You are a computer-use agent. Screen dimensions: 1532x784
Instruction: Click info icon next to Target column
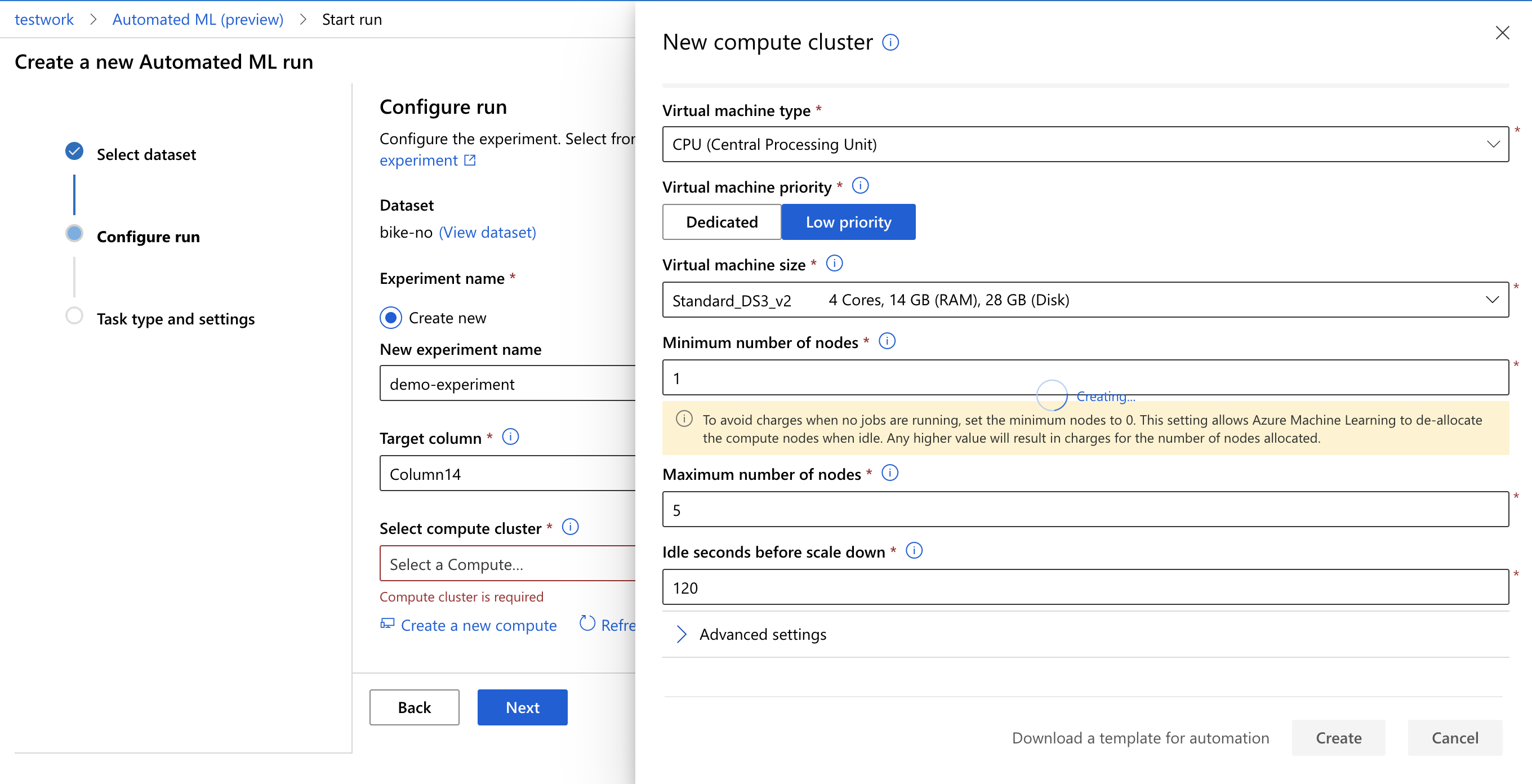510,437
